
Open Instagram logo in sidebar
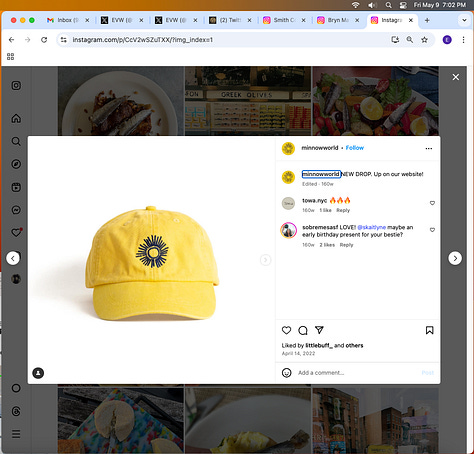pyautogui.click(x=16, y=86)
